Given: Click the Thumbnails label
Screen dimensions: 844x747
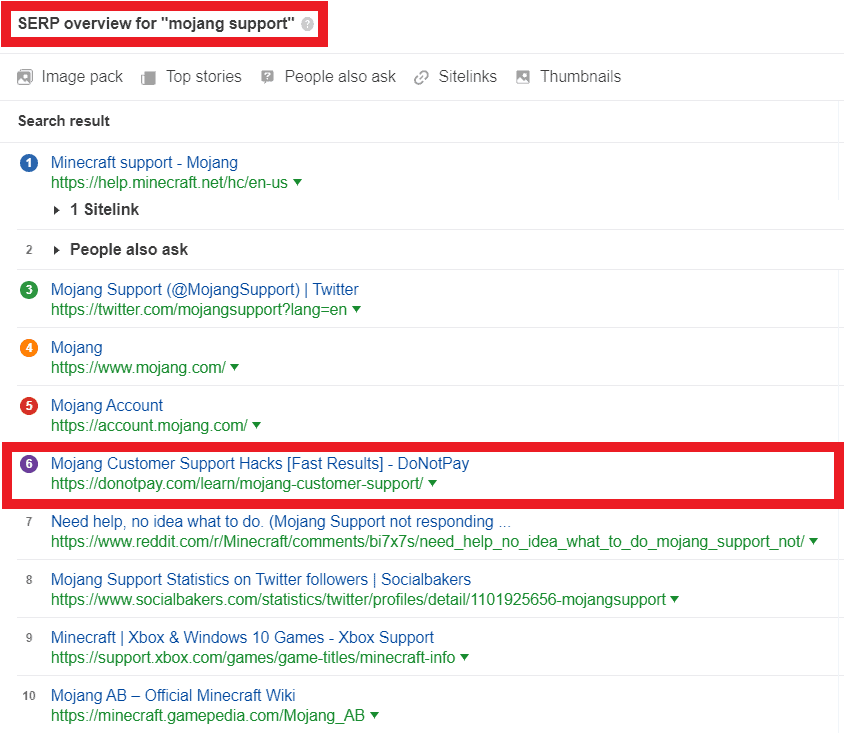Looking at the screenshot, I should (581, 76).
